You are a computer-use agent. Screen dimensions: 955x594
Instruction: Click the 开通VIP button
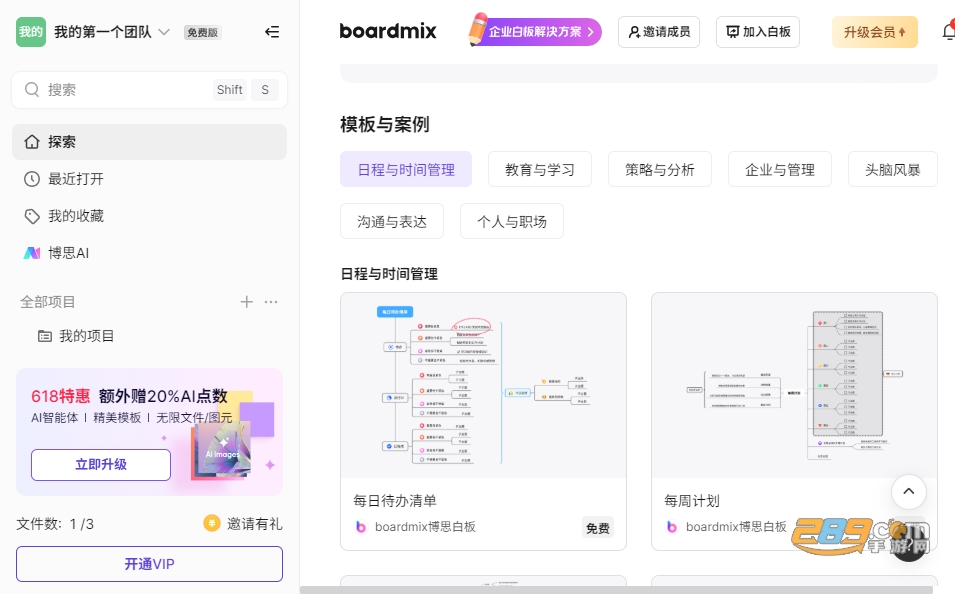[149, 564]
